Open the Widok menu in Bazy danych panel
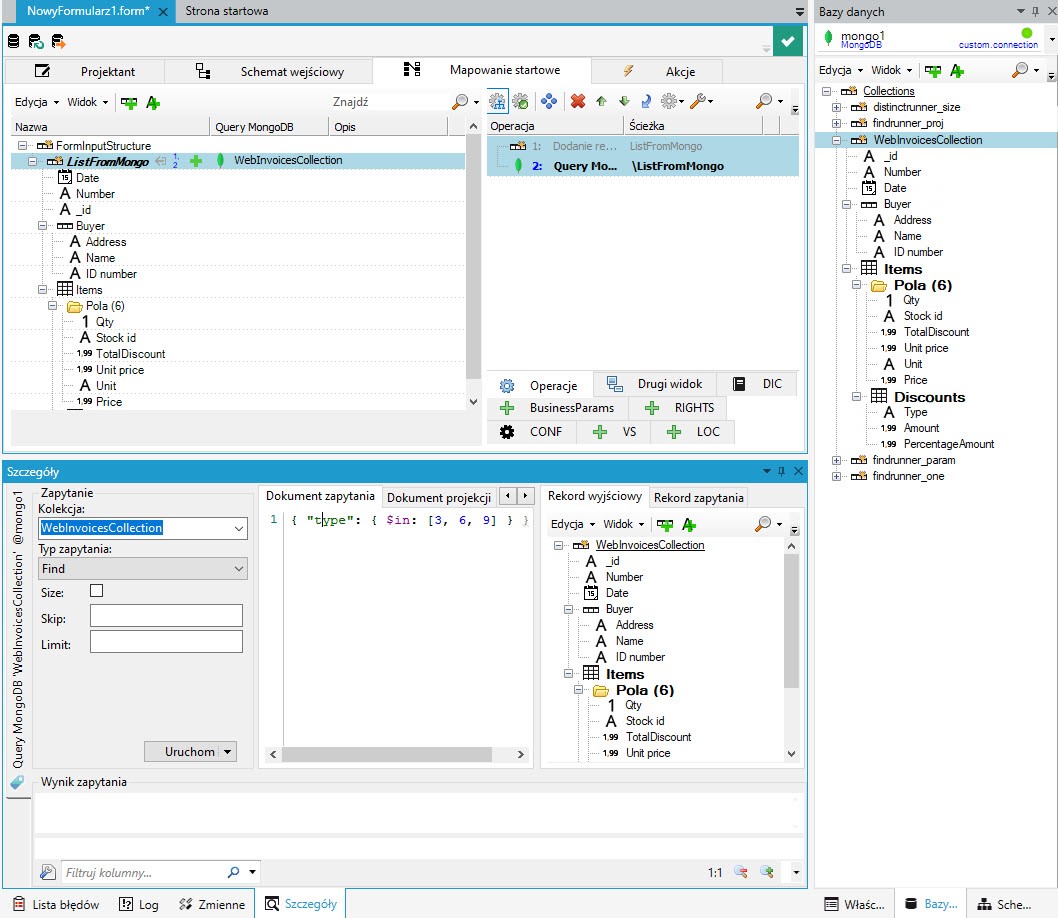Image resolution: width=1058 pixels, height=918 pixels. click(891, 71)
